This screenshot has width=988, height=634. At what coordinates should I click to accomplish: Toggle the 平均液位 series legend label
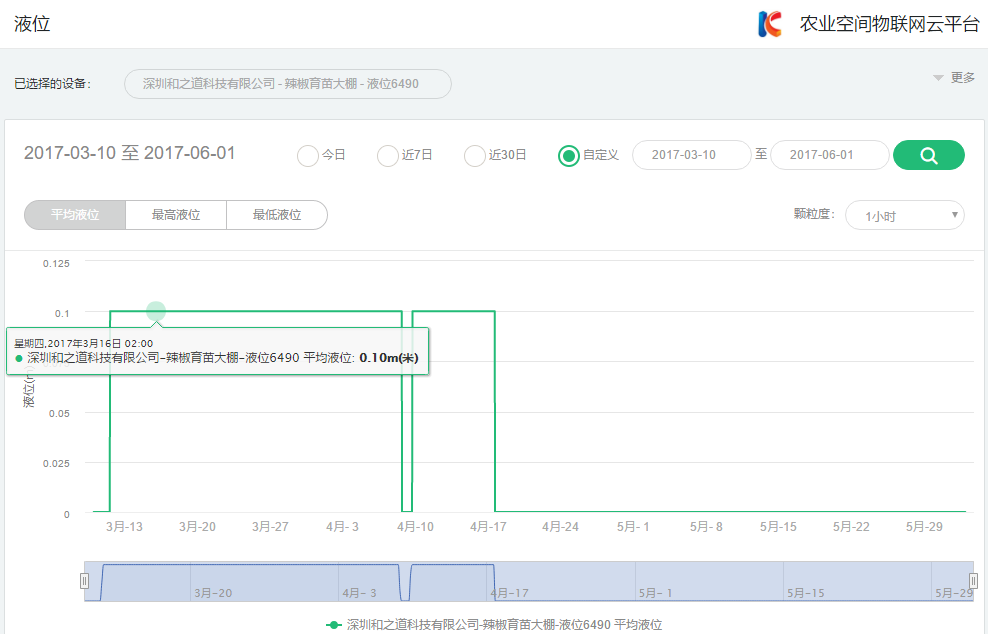pyautogui.click(x=504, y=624)
